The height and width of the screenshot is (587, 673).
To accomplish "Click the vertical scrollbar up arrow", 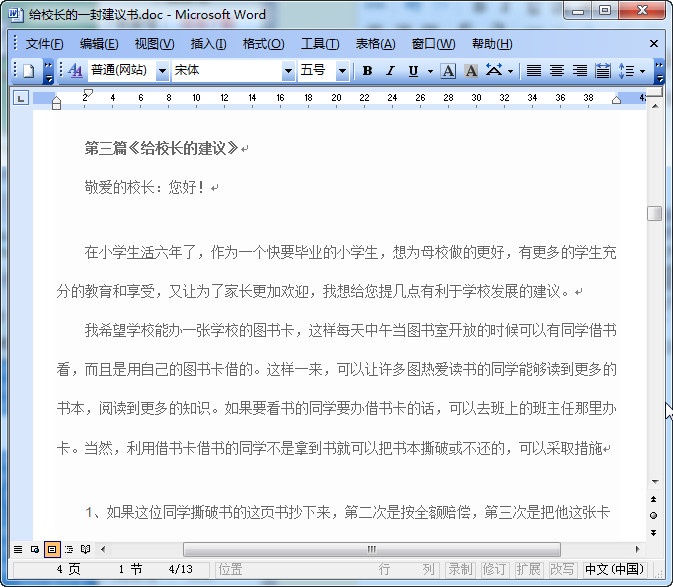I will [x=655, y=106].
